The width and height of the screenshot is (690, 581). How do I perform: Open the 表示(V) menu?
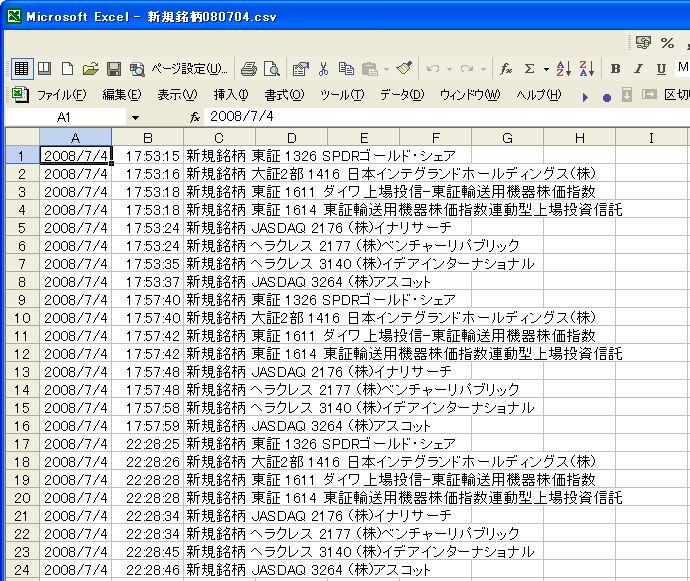[177, 95]
